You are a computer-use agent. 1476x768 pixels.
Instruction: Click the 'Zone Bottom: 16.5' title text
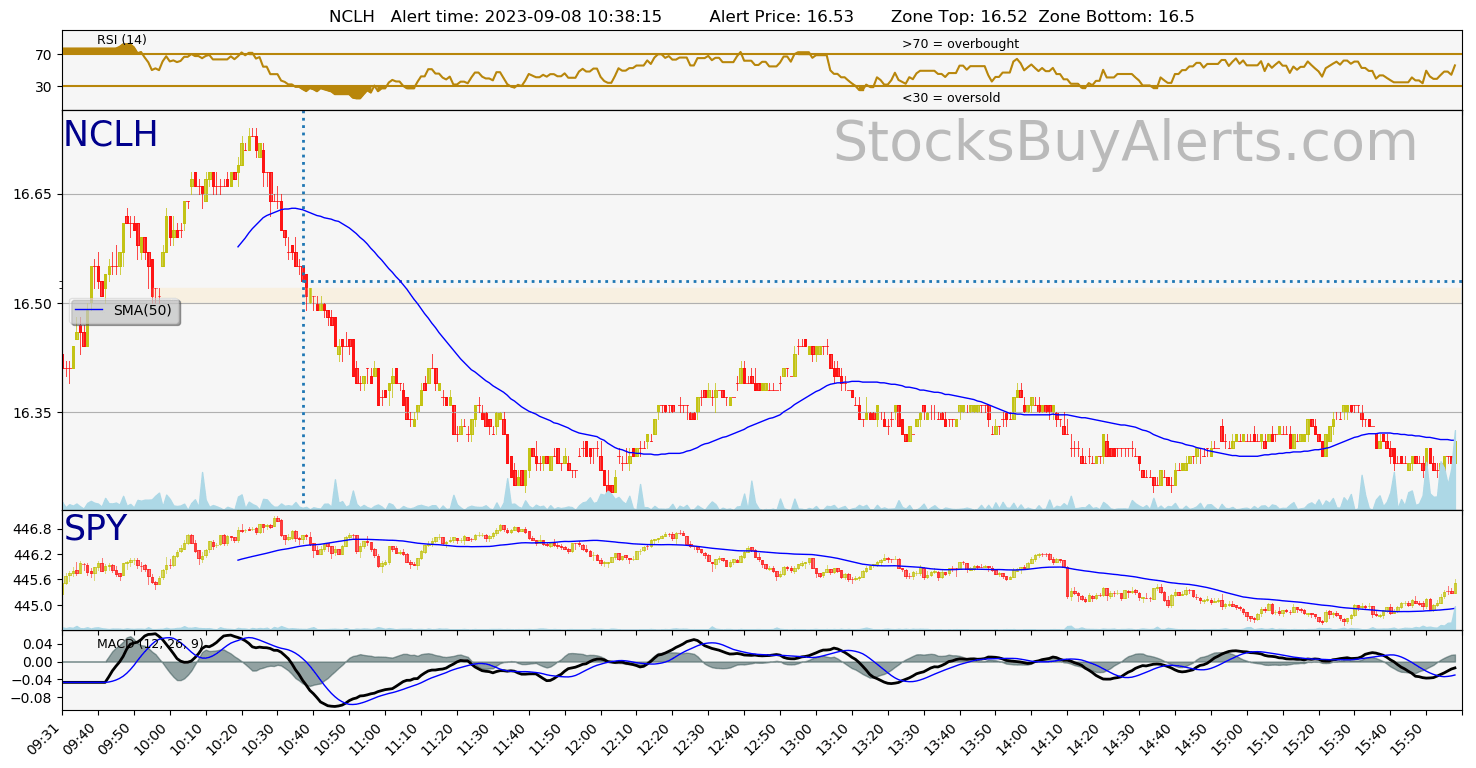[1116, 16]
